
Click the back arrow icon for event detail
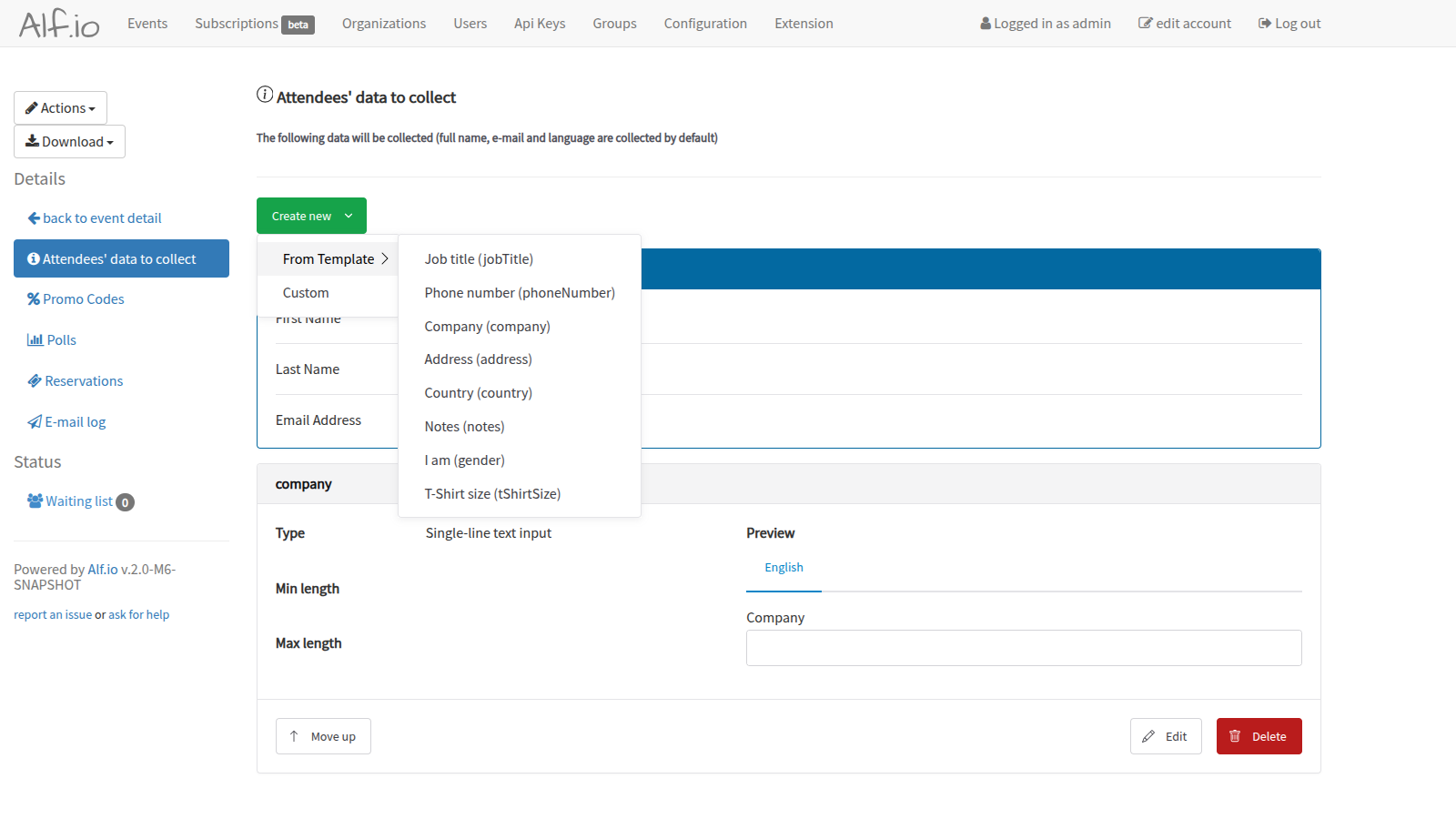(x=34, y=218)
